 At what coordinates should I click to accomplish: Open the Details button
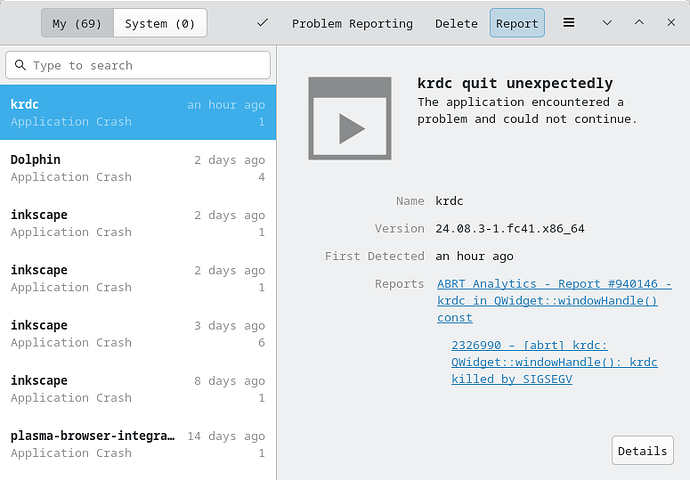click(x=642, y=451)
